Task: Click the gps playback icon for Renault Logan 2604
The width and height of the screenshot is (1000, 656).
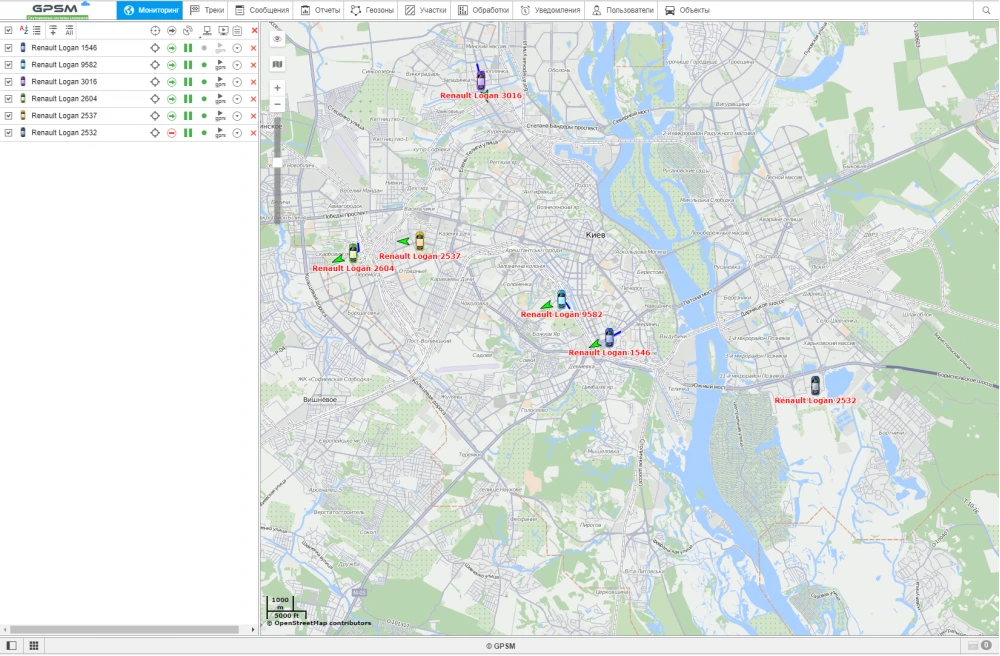Action: (x=220, y=98)
